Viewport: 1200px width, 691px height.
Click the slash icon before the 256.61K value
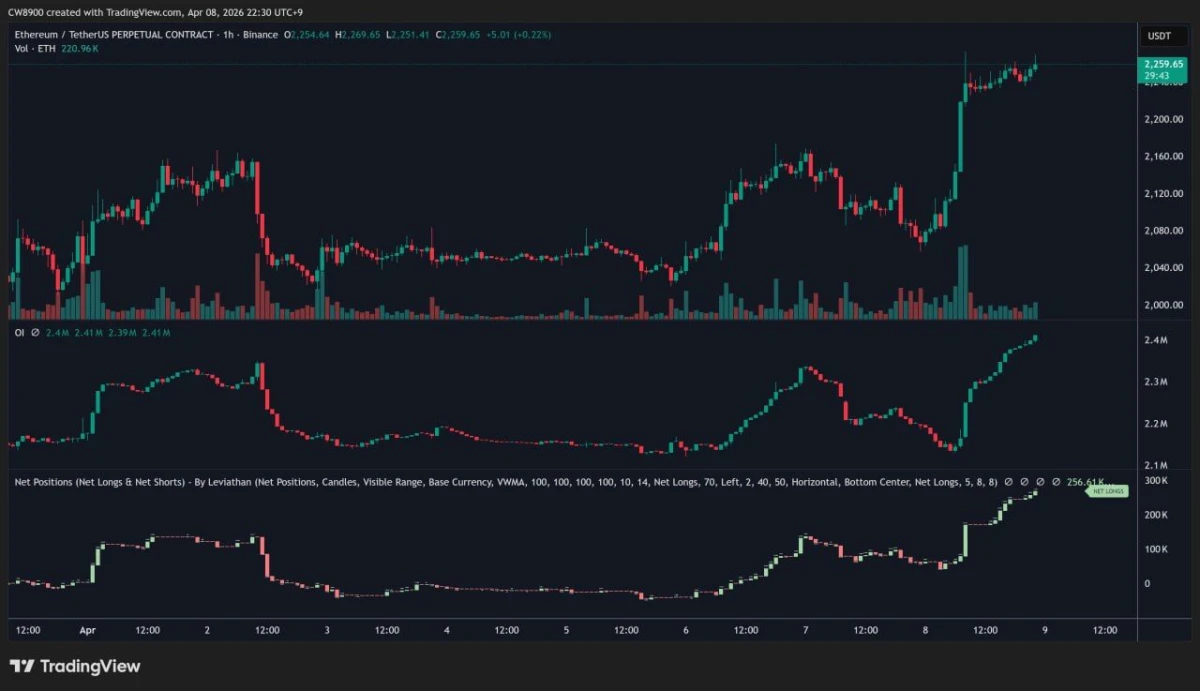[1056, 481]
